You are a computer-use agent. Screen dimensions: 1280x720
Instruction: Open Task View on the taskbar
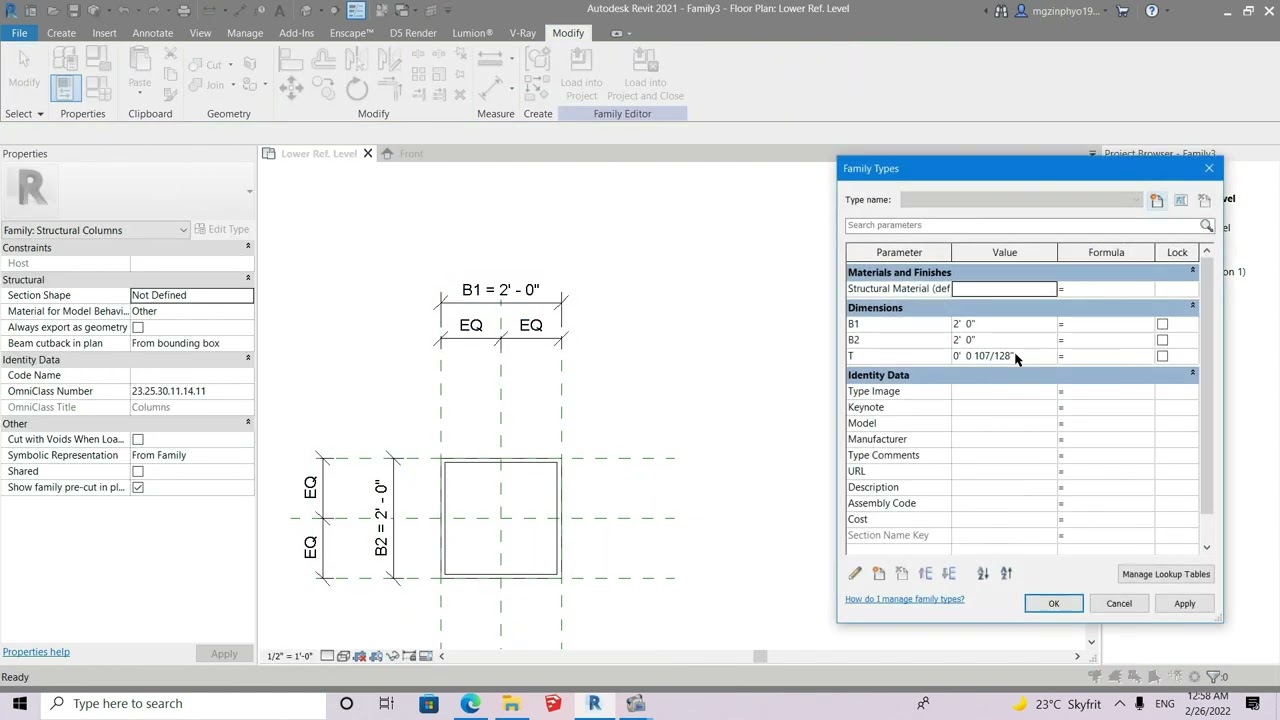[386, 704]
